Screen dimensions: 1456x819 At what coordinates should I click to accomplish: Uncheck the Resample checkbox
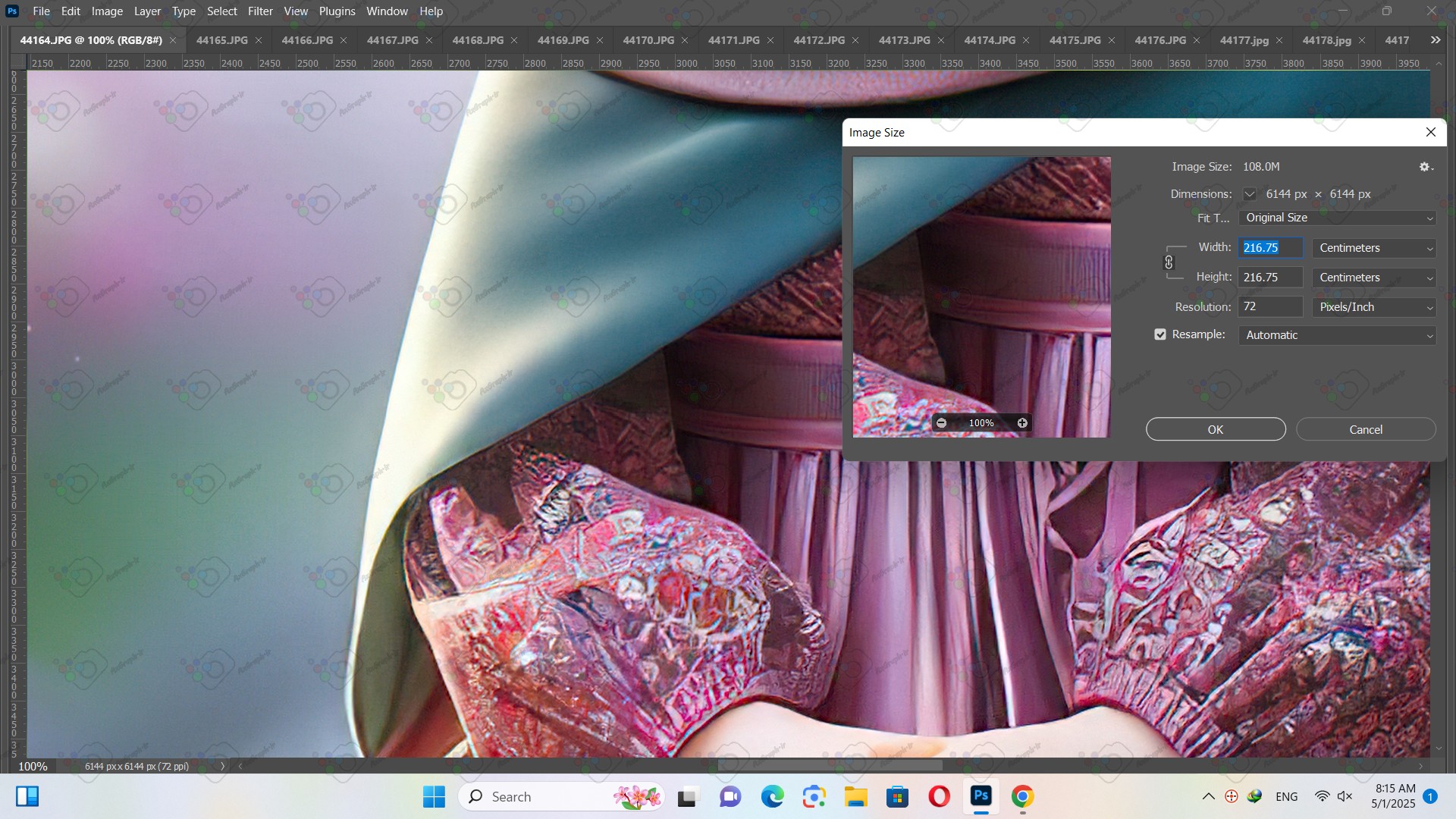click(x=1160, y=334)
